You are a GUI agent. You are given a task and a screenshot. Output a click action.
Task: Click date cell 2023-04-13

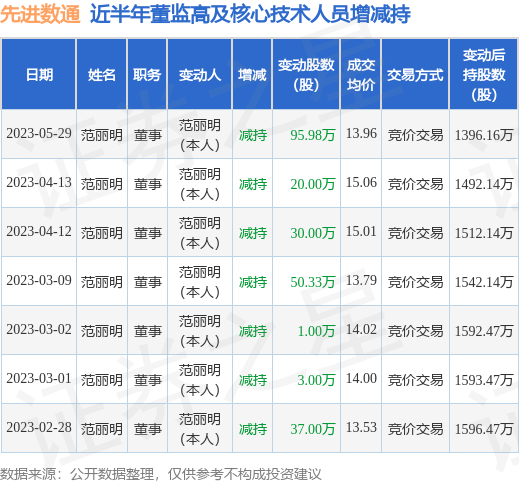(39, 183)
